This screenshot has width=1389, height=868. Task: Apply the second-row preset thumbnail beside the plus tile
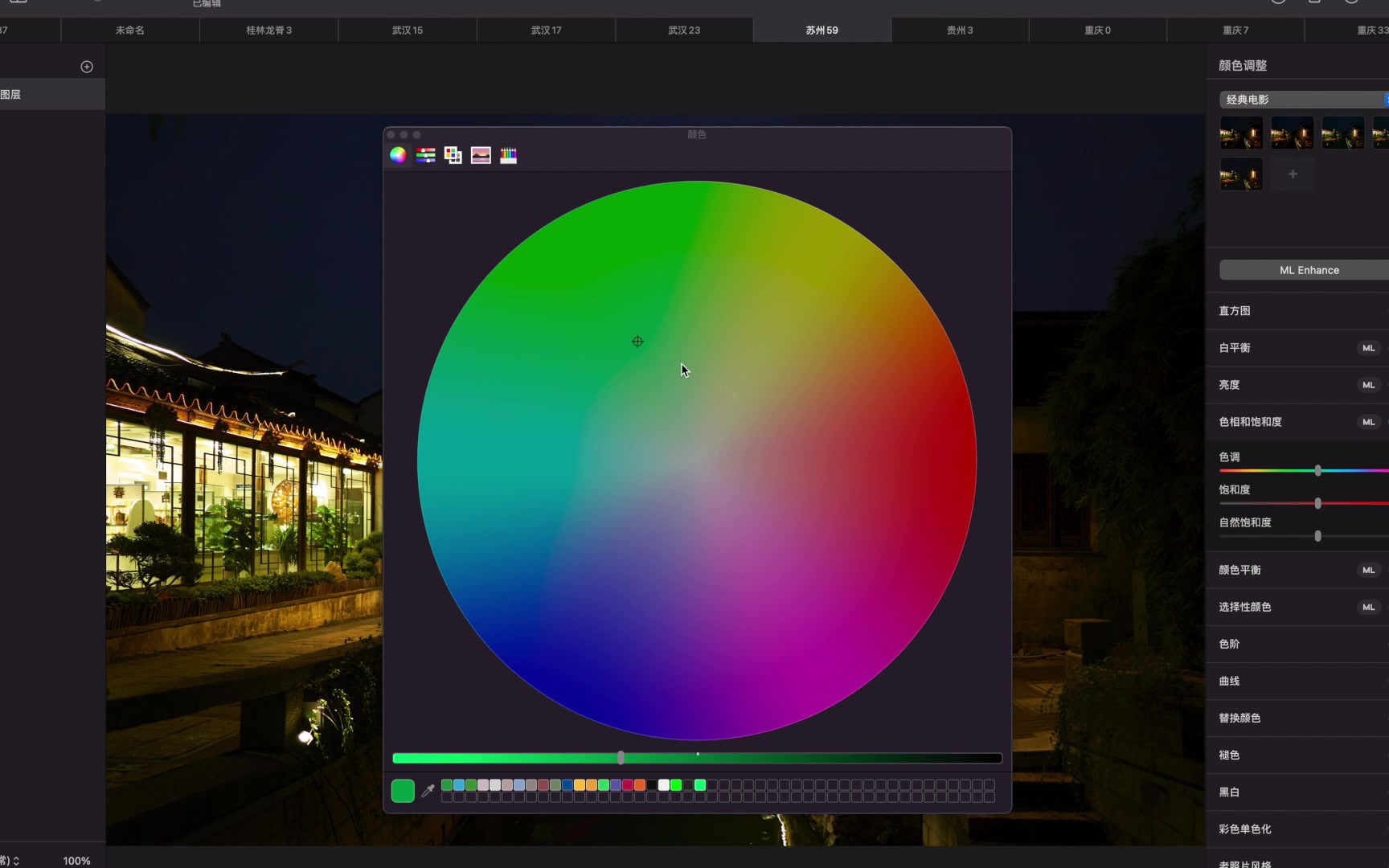click(x=1241, y=174)
